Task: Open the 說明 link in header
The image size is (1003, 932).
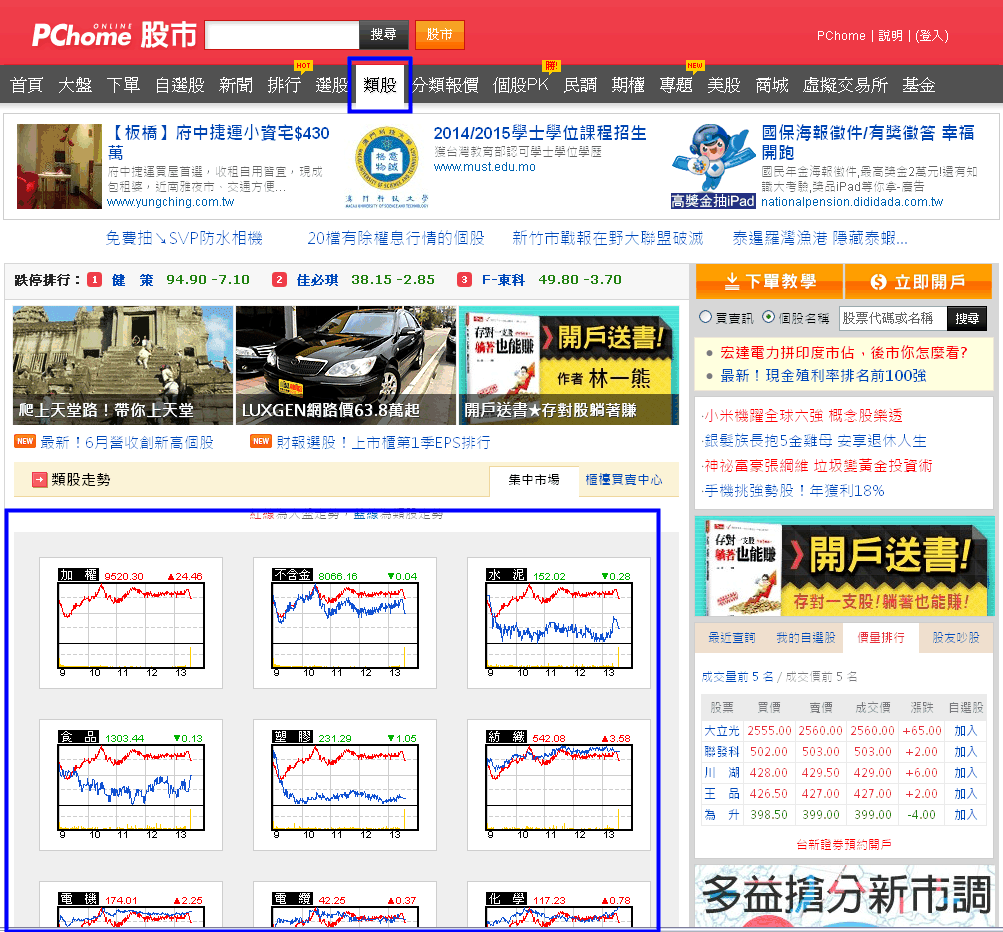Action: click(x=890, y=36)
